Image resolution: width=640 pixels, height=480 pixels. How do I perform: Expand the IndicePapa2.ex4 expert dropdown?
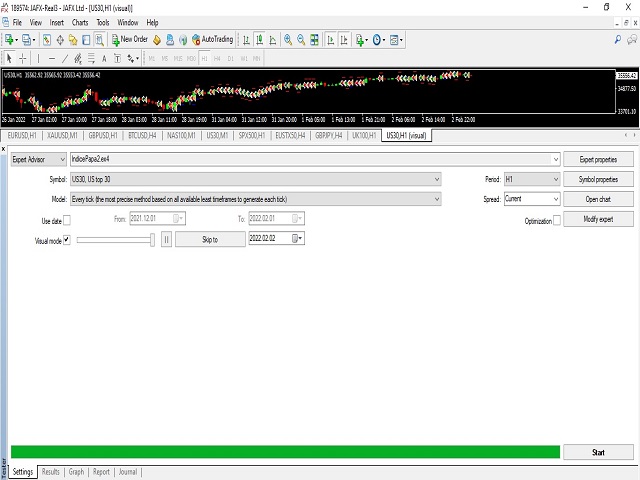tap(556, 160)
